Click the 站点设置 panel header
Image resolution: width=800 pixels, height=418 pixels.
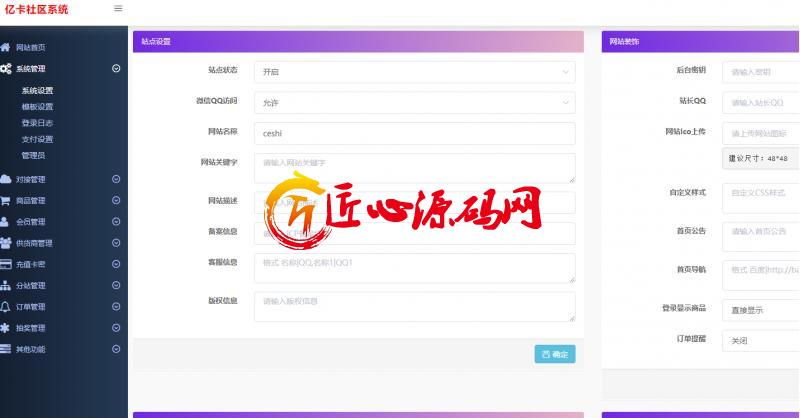(358, 41)
